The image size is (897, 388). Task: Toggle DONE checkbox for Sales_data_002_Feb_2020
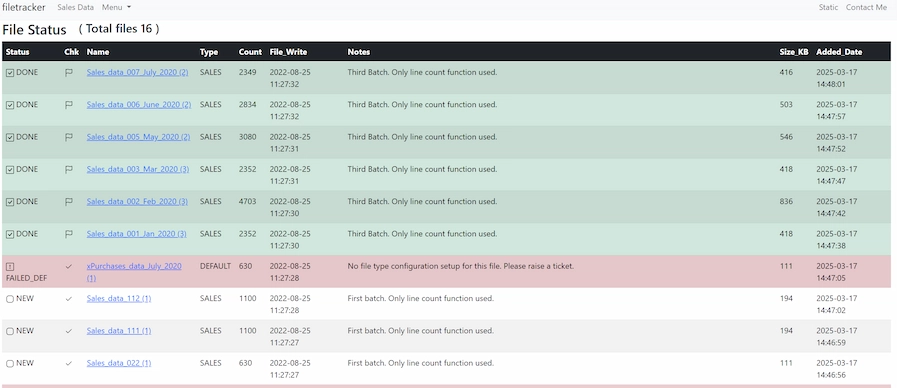pos(10,202)
